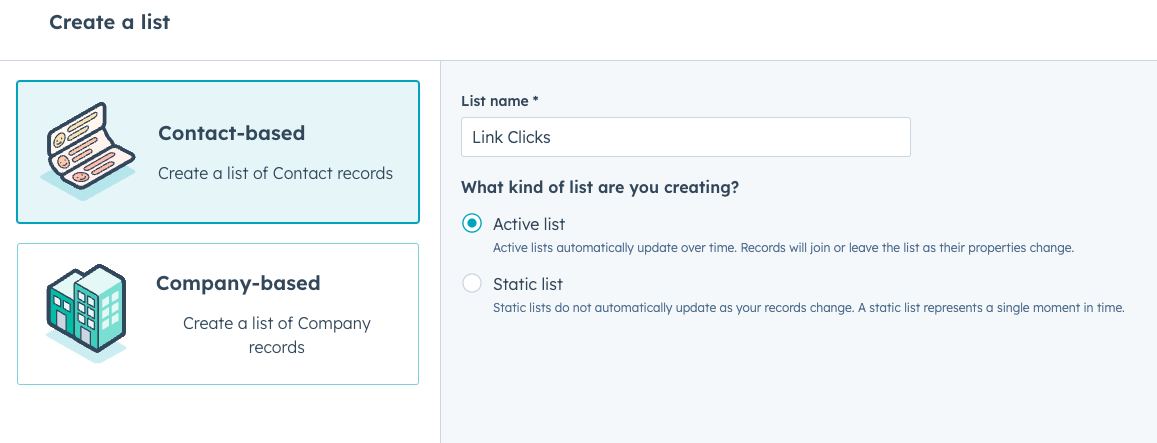
Task: Click the Static list label text
Action: pos(528,284)
